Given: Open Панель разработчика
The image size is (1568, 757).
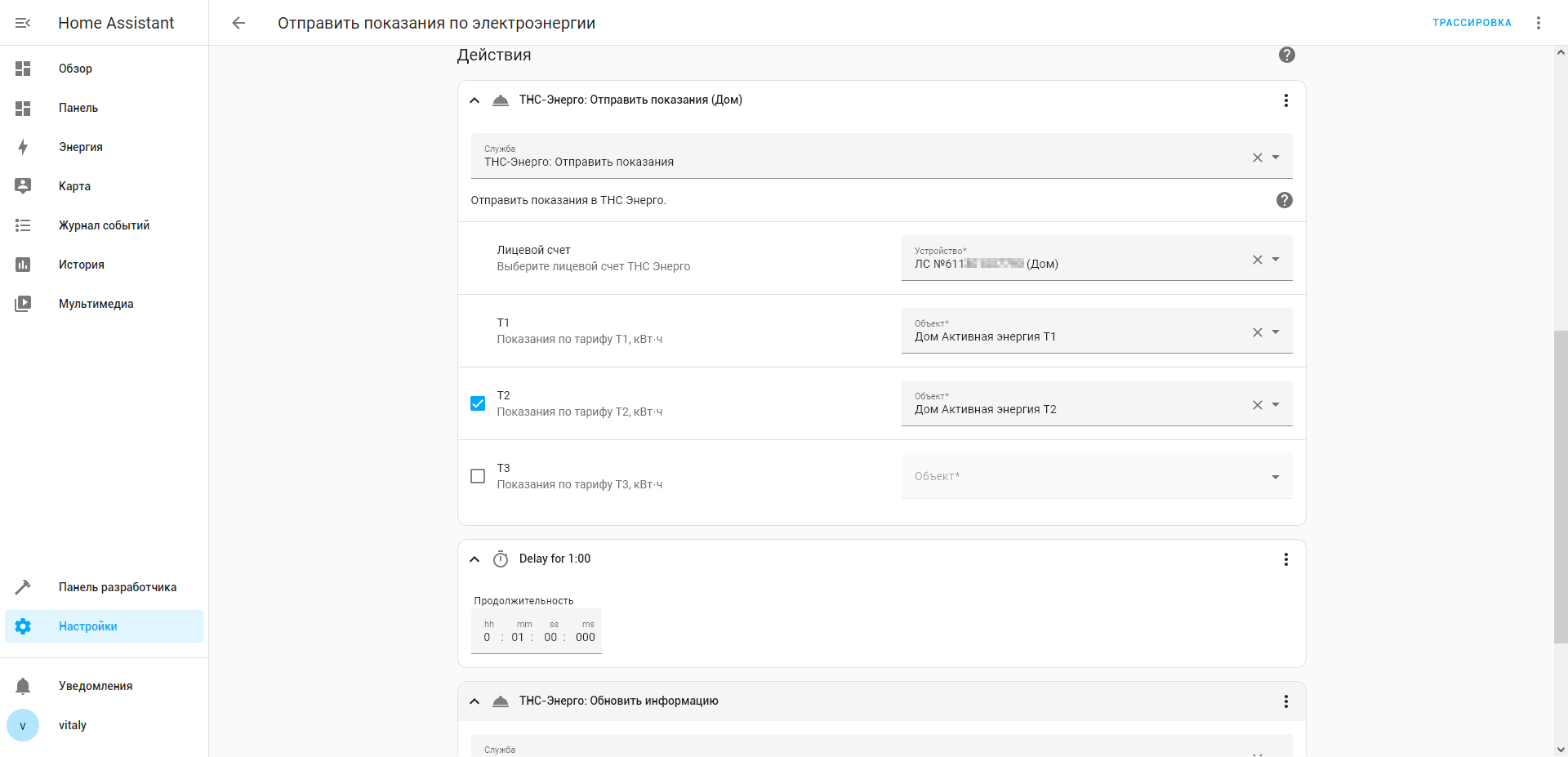Looking at the screenshot, I should coord(105,587).
